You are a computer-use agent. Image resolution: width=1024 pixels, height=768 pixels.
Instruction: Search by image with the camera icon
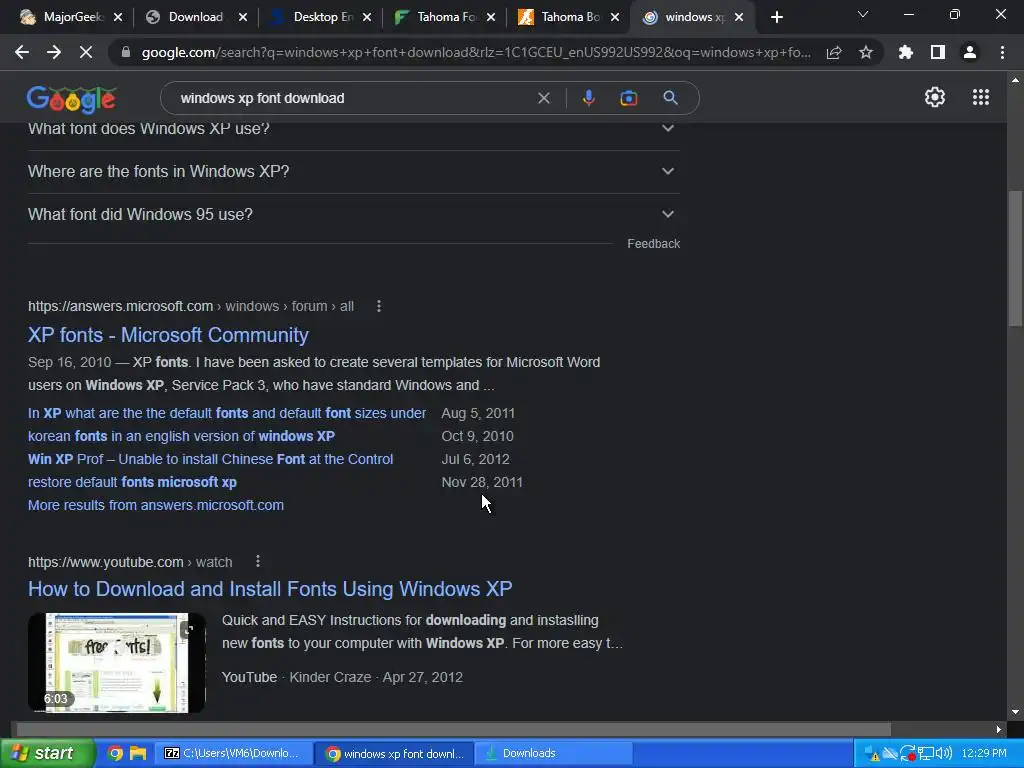point(628,98)
